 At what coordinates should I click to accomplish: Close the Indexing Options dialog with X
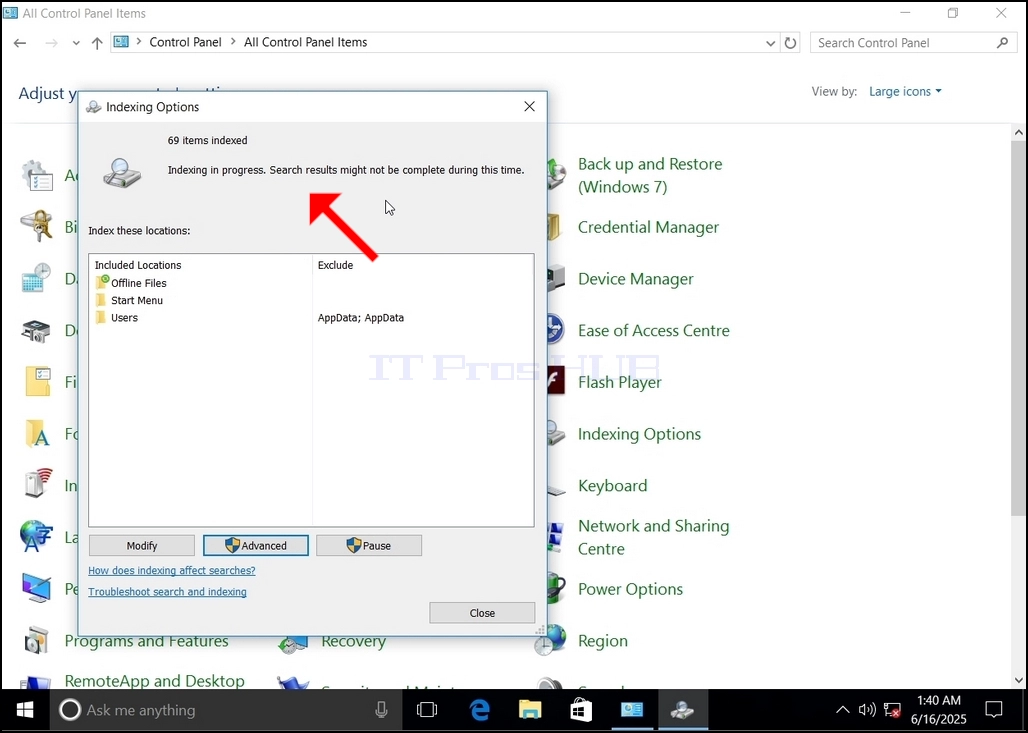530,106
